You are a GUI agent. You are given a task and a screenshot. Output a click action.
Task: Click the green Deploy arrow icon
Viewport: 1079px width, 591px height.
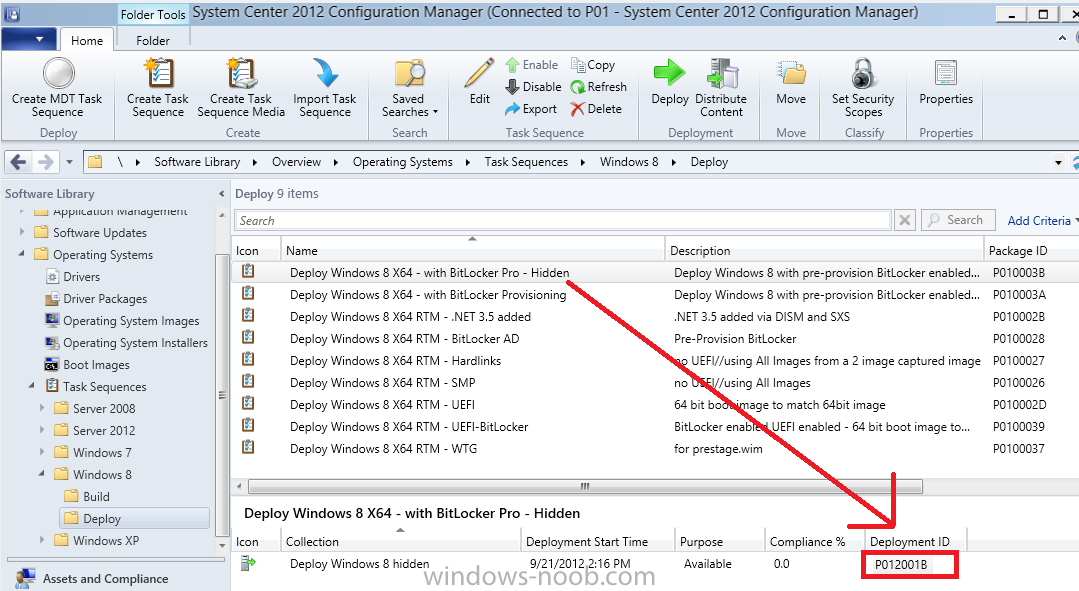[x=670, y=72]
